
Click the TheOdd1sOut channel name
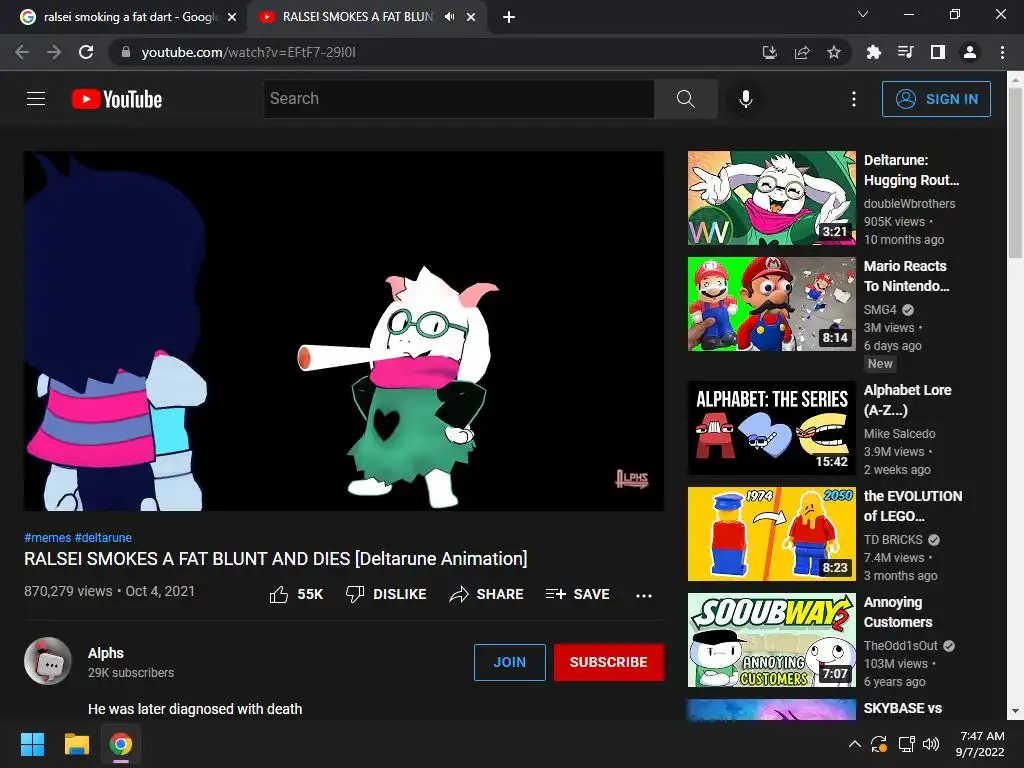click(x=901, y=645)
